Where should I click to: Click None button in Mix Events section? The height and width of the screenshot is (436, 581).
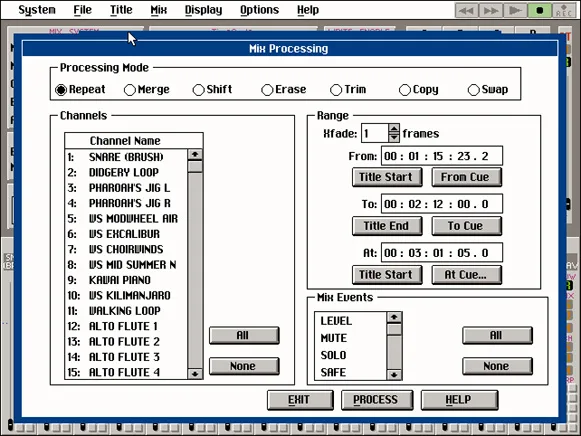[x=497, y=366]
